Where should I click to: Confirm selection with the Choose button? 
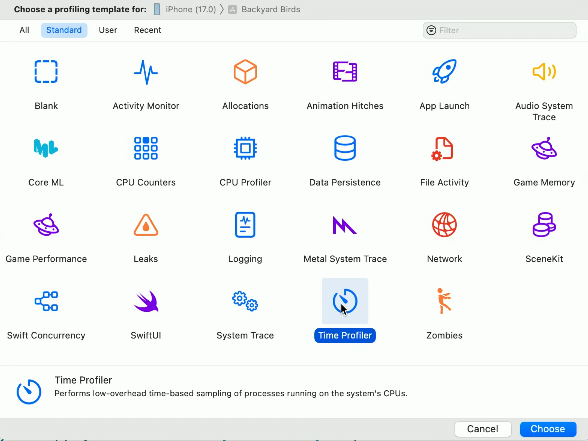point(548,429)
